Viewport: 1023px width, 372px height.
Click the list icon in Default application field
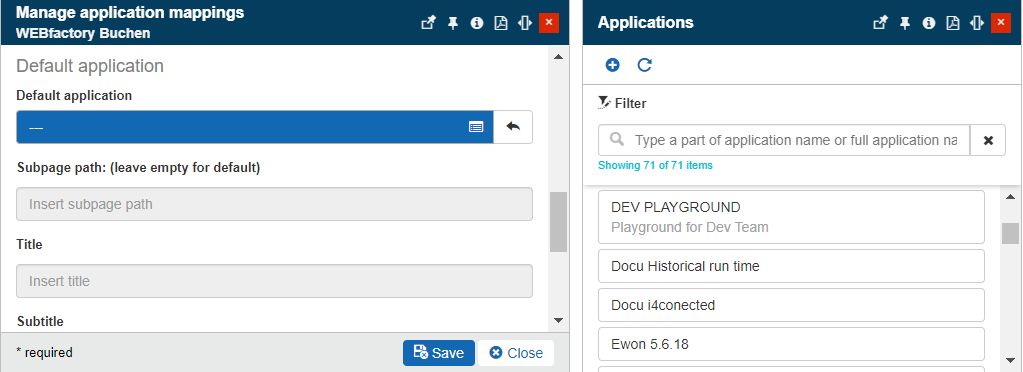pos(476,127)
